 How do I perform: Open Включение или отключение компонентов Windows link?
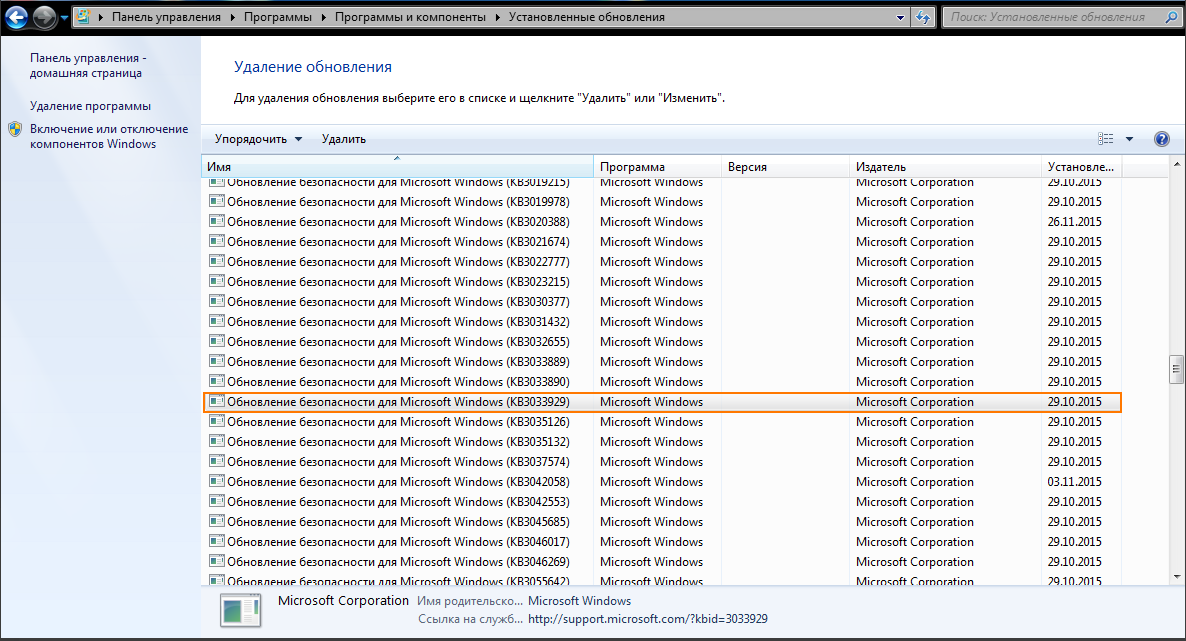pyautogui.click(x=109, y=136)
